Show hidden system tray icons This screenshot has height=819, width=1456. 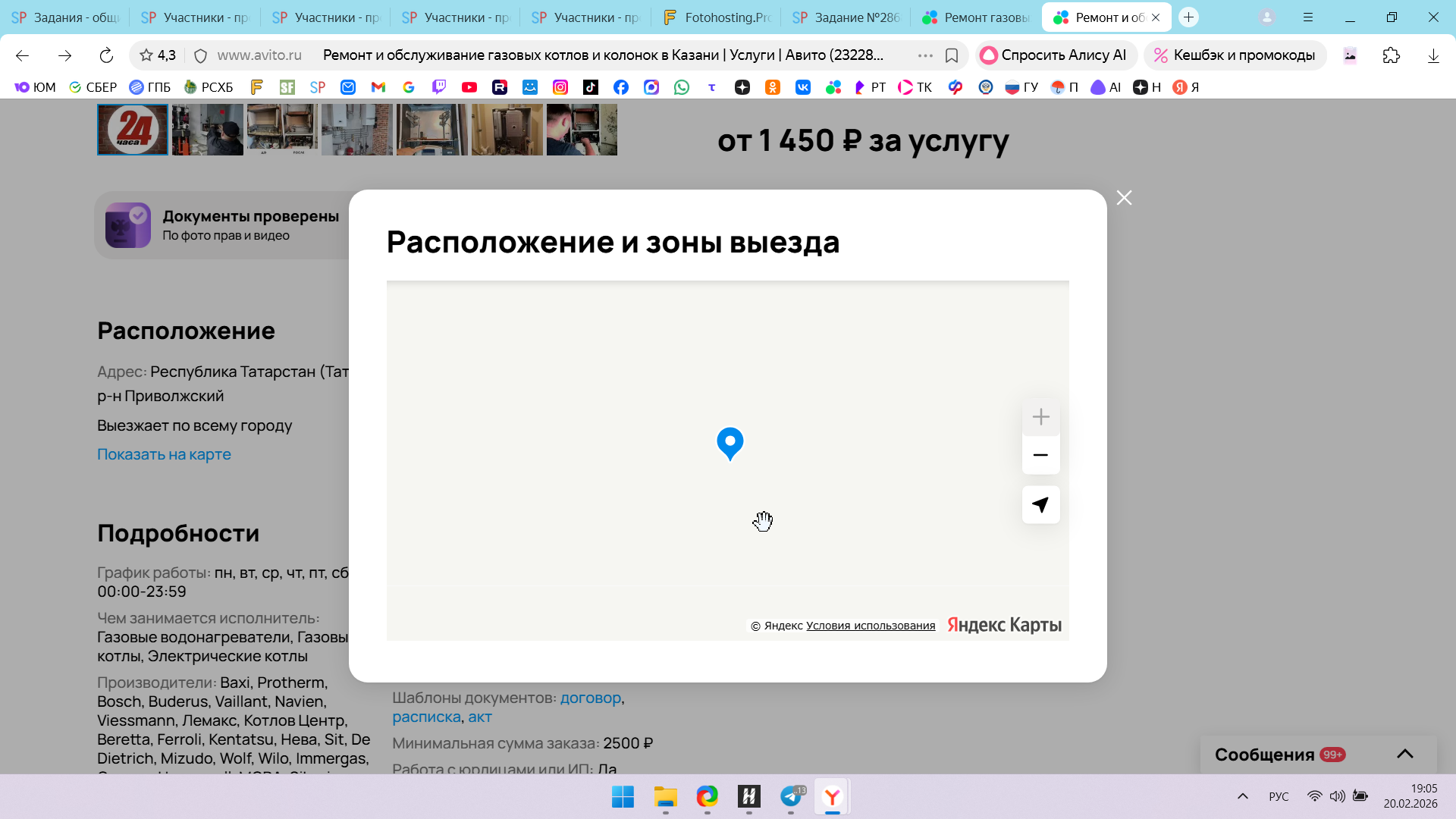click(x=1242, y=796)
